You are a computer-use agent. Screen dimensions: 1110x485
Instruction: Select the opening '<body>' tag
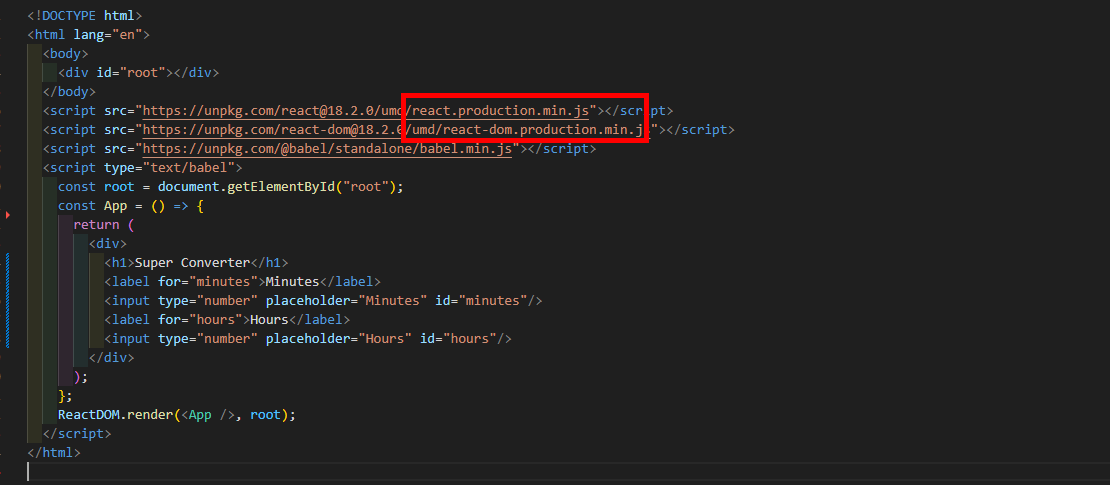tap(66, 53)
